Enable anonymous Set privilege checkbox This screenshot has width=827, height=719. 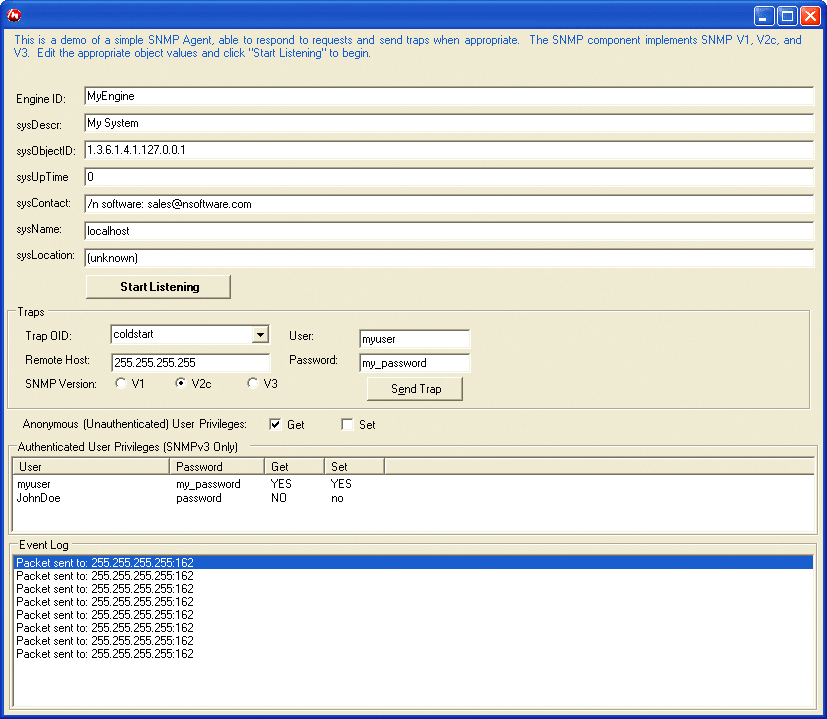(348, 425)
